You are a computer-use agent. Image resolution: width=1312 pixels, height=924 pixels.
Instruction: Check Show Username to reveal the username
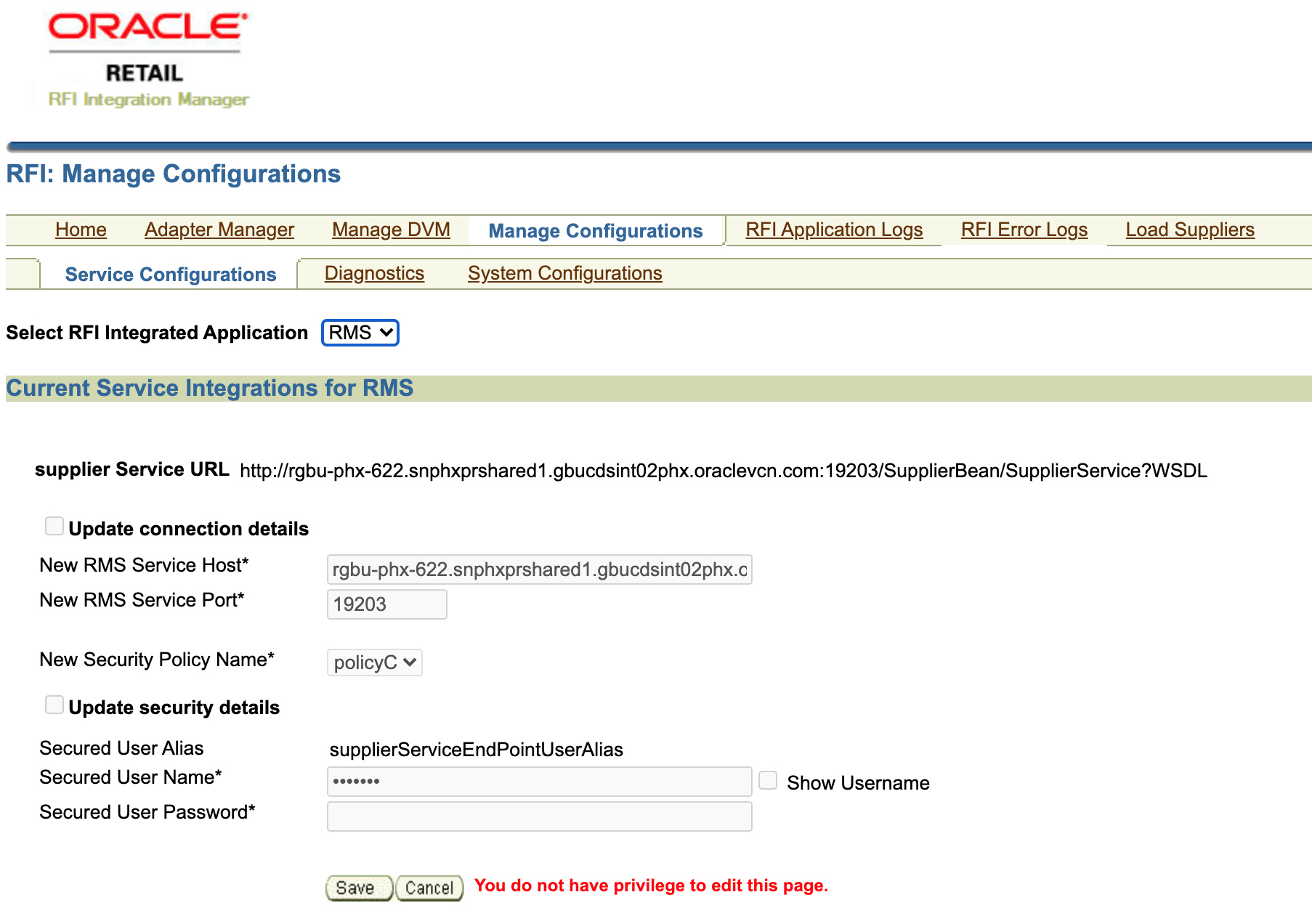pyautogui.click(x=768, y=779)
